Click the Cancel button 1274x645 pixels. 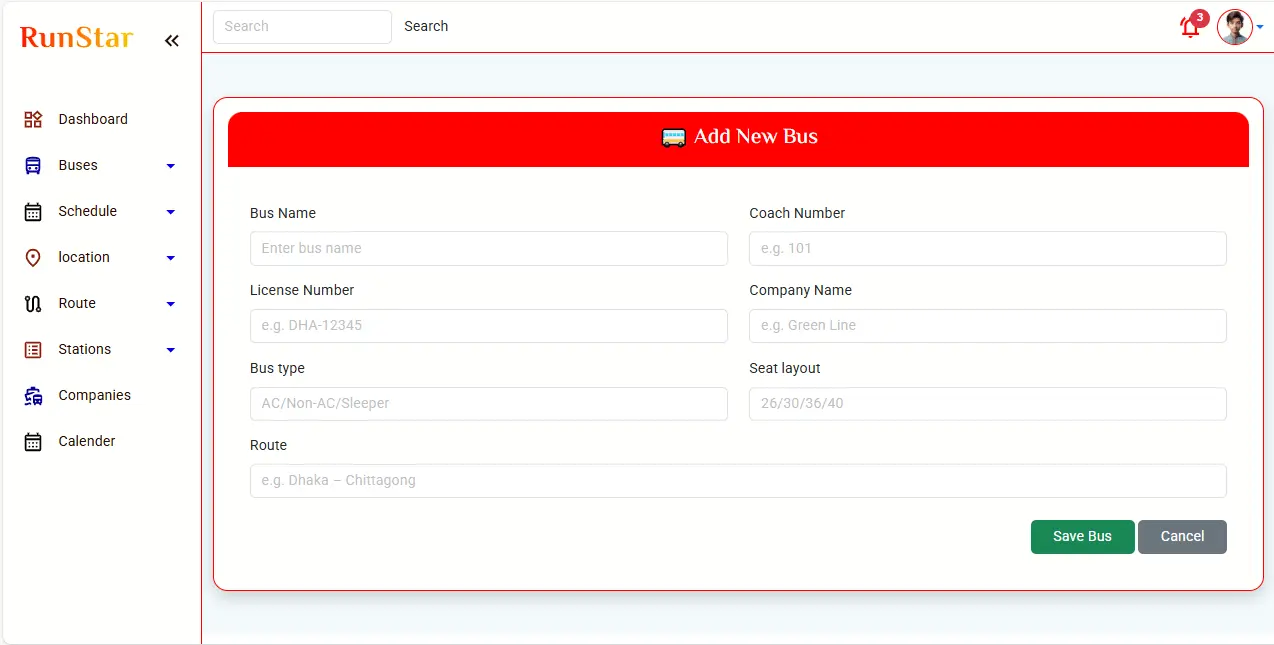[x=1182, y=537]
